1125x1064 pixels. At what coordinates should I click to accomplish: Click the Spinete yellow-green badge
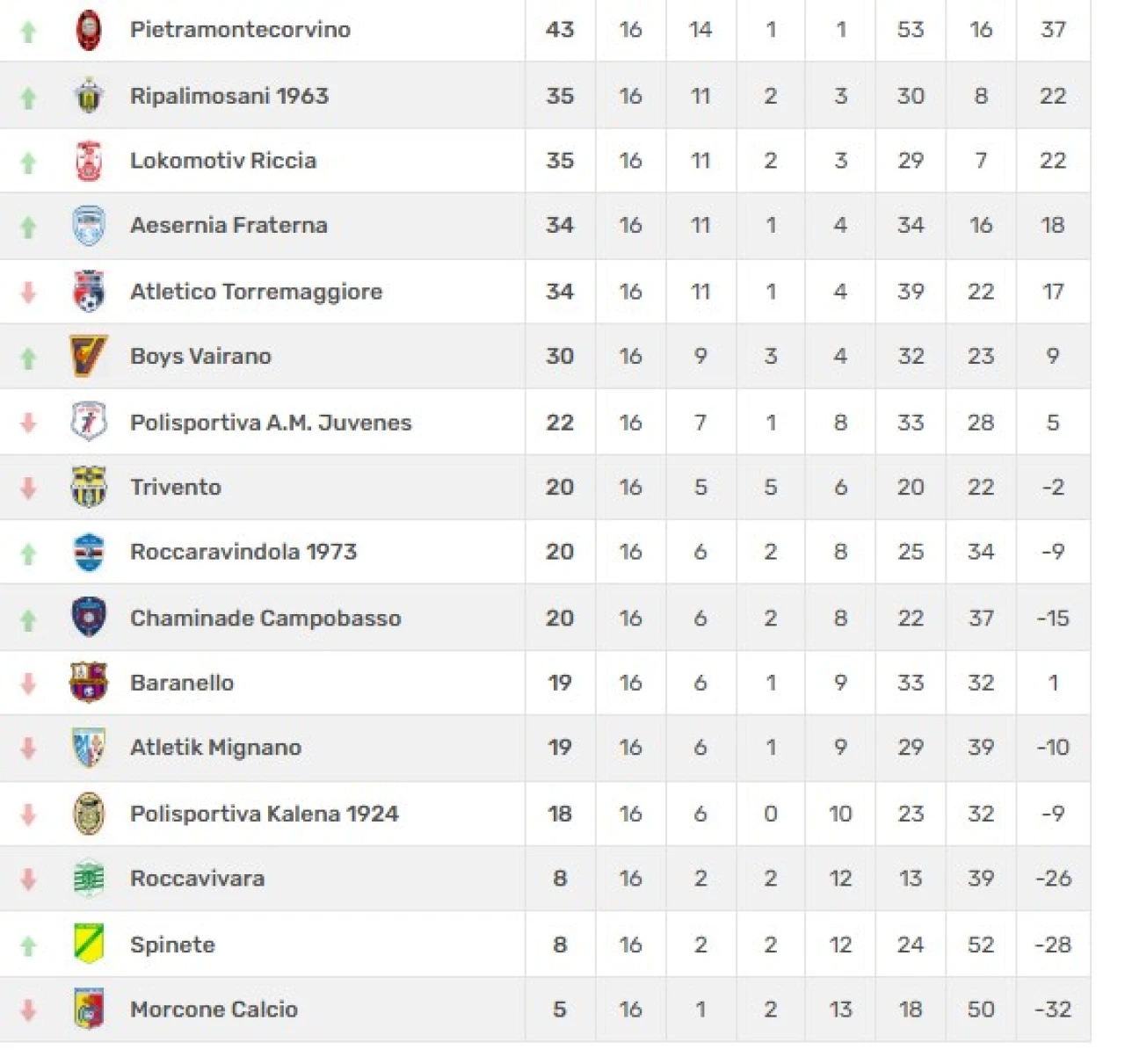[x=89, y=945]
